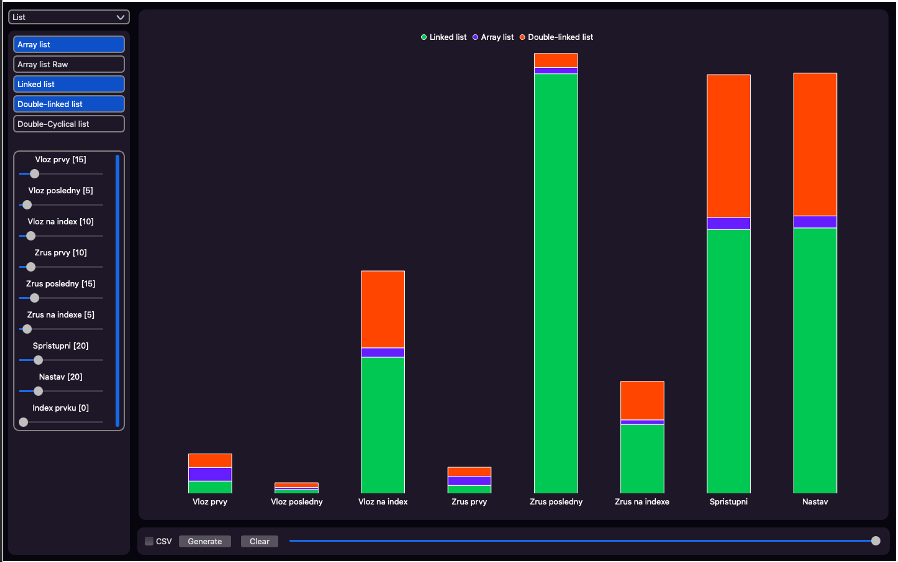Screen dimensions: 898x562
Task: Click the green segment of Zrus posledny bar
Action: pyautogui.click(x=556, y=283)
